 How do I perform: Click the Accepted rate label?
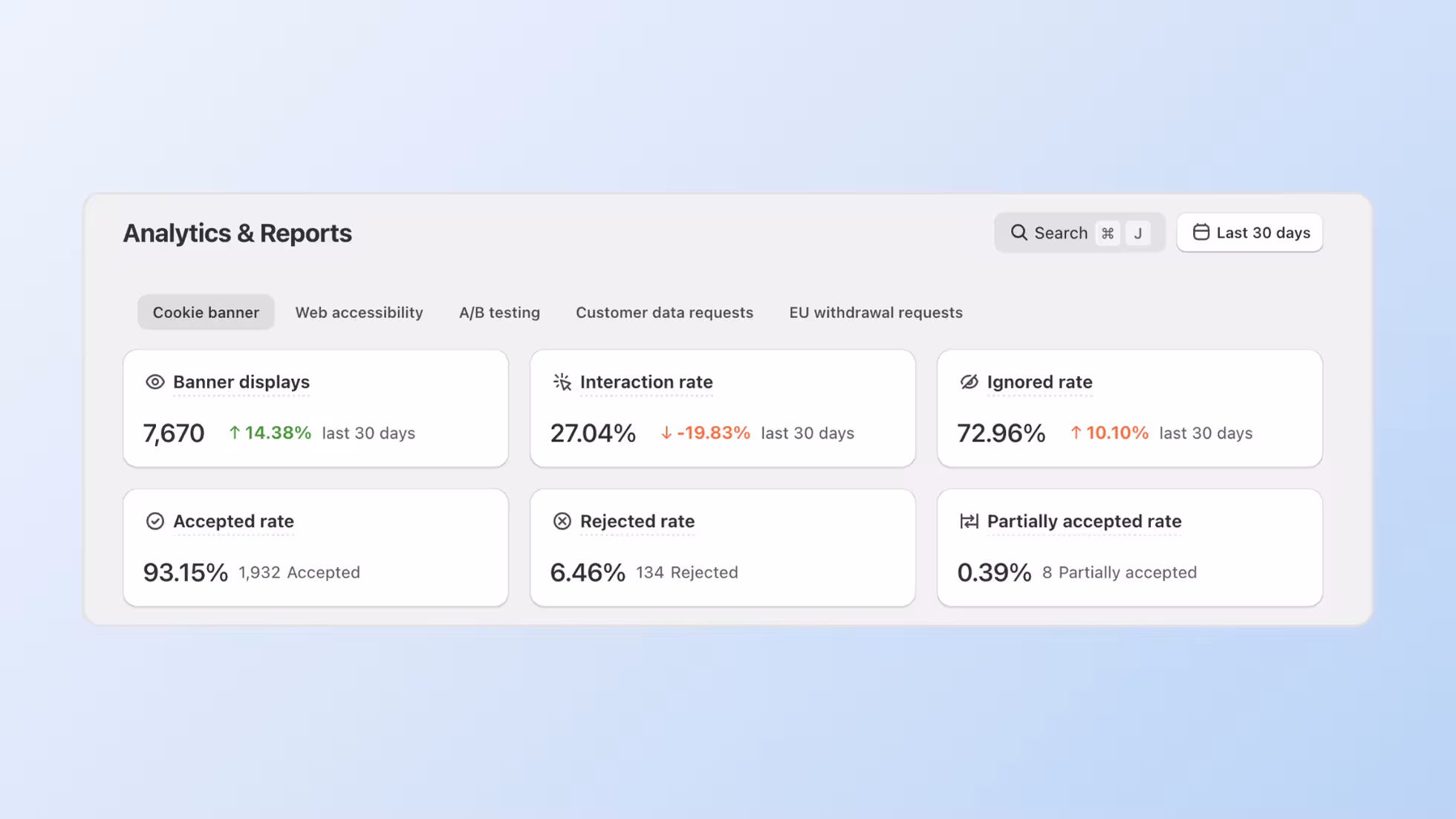pyautogui.click(x=233, y=521)
